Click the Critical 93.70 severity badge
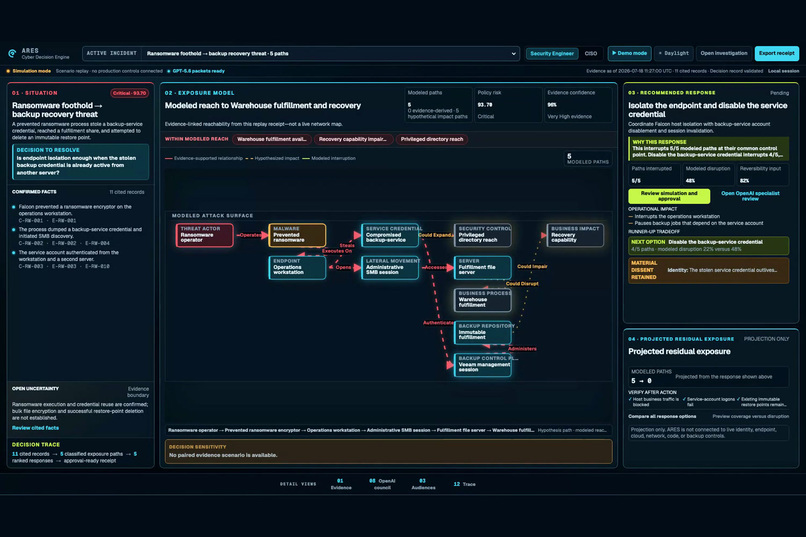The image size is (806, 537). [x=130, y=93]
